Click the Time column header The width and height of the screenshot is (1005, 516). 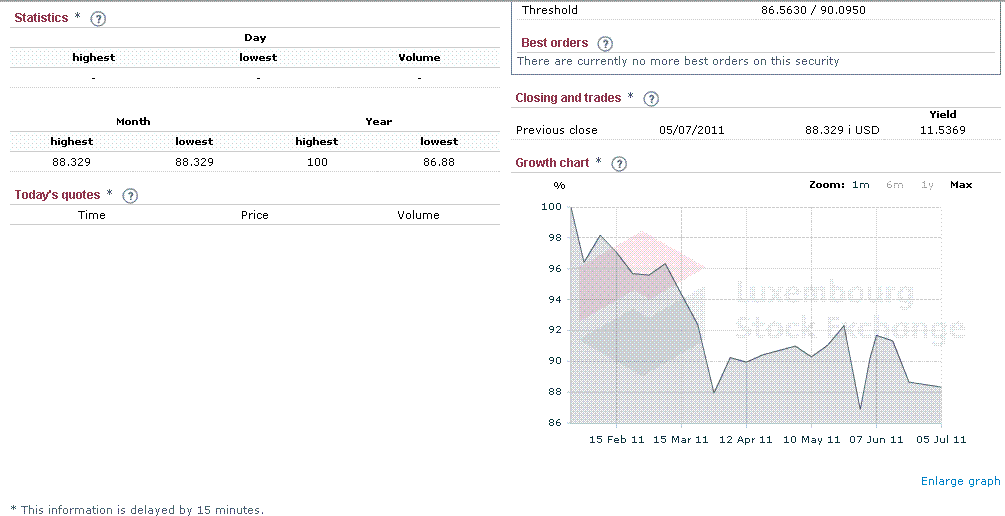[x=92, y=215]
